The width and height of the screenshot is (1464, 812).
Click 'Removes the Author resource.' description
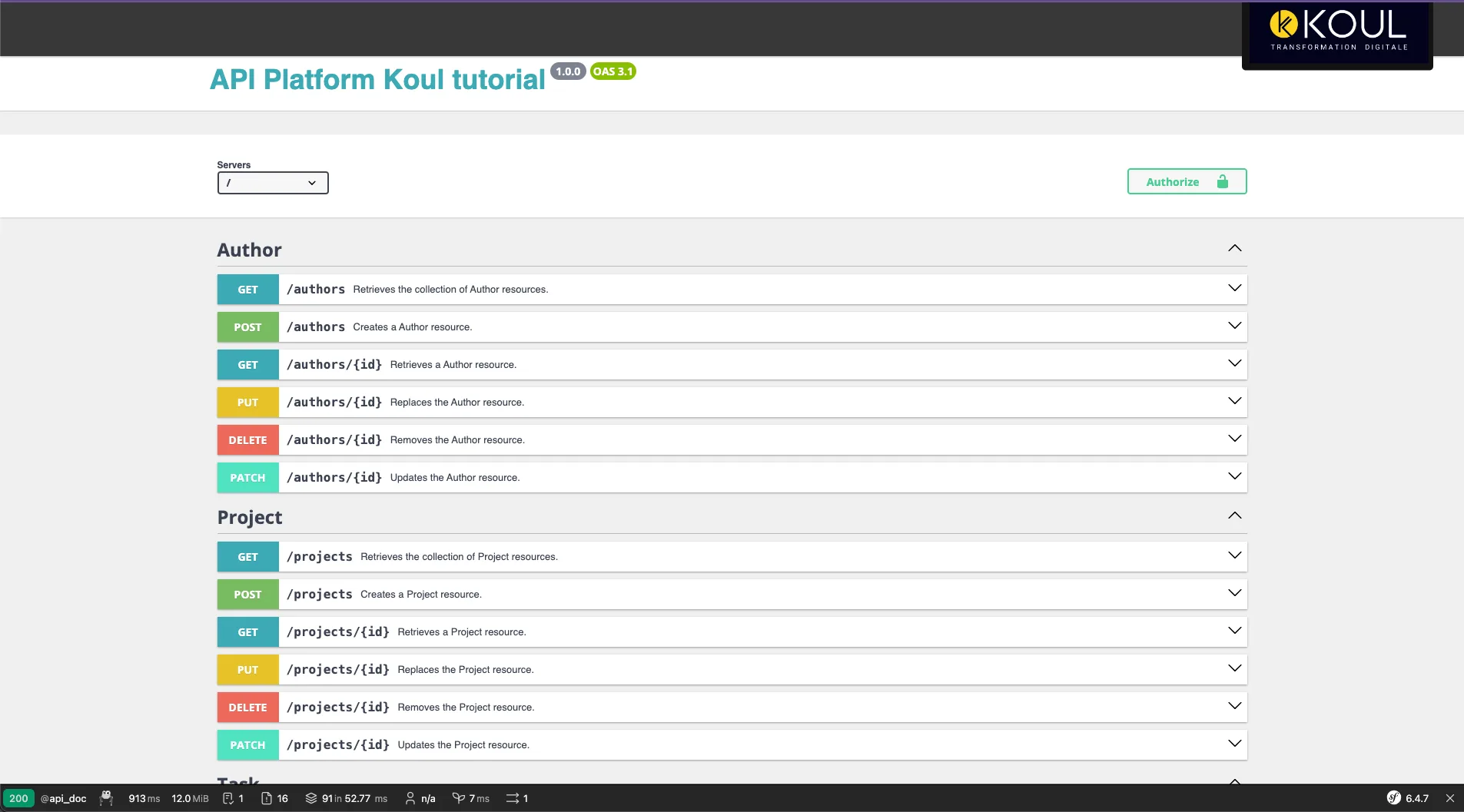tap(457, 440)
